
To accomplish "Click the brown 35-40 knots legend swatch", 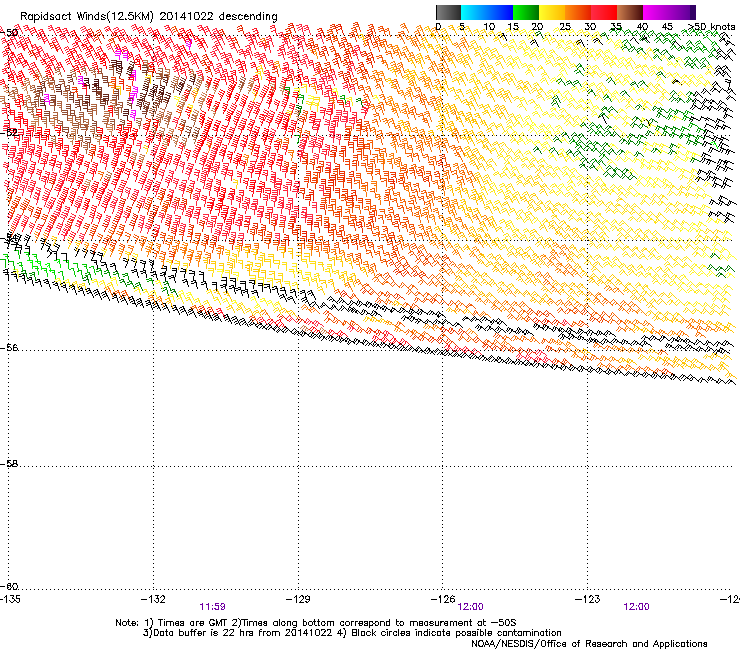I will click(x=630, y=12).
